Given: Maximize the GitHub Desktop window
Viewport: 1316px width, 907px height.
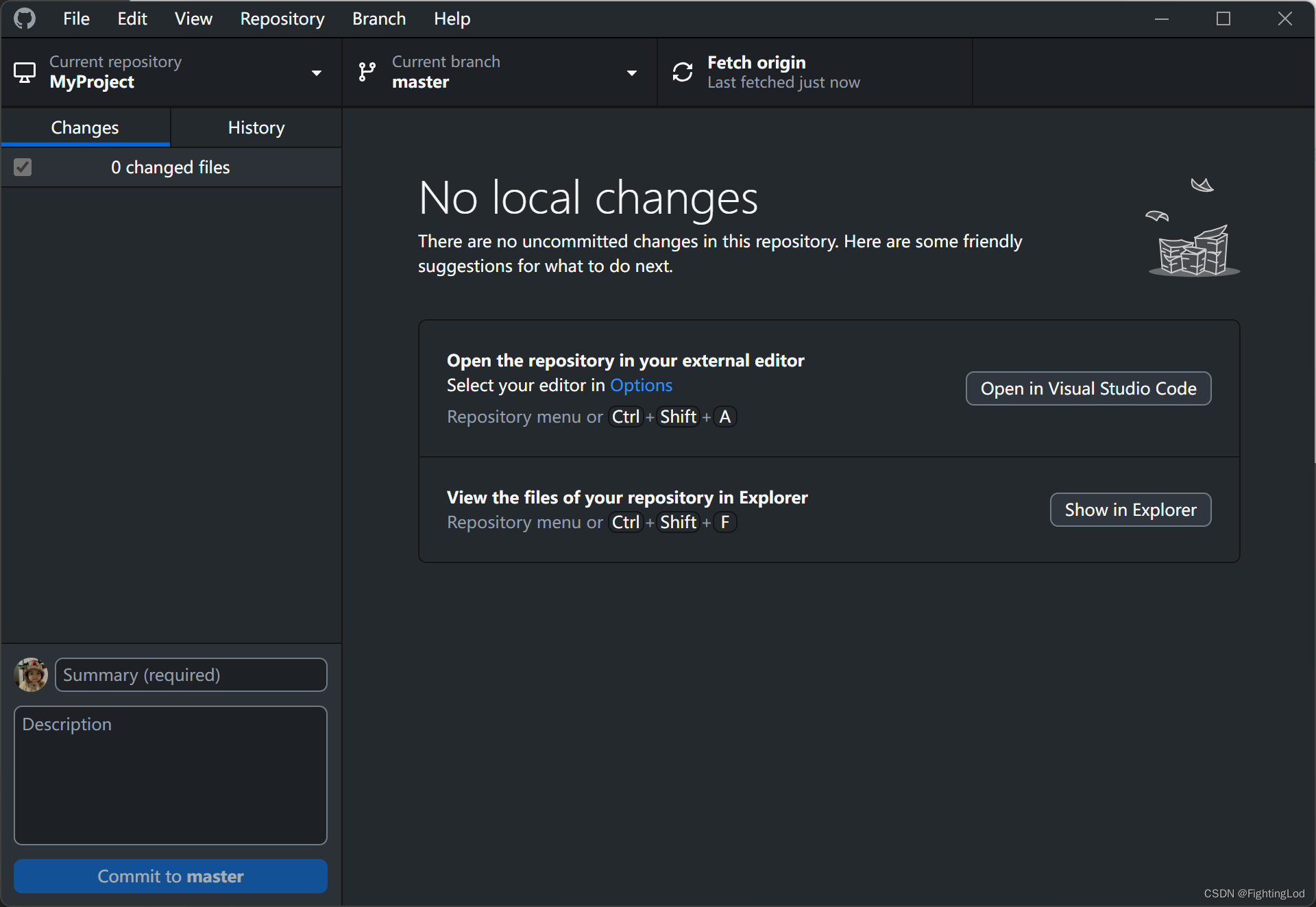Looking at the screenshot, I should (x=1223, y=18).
